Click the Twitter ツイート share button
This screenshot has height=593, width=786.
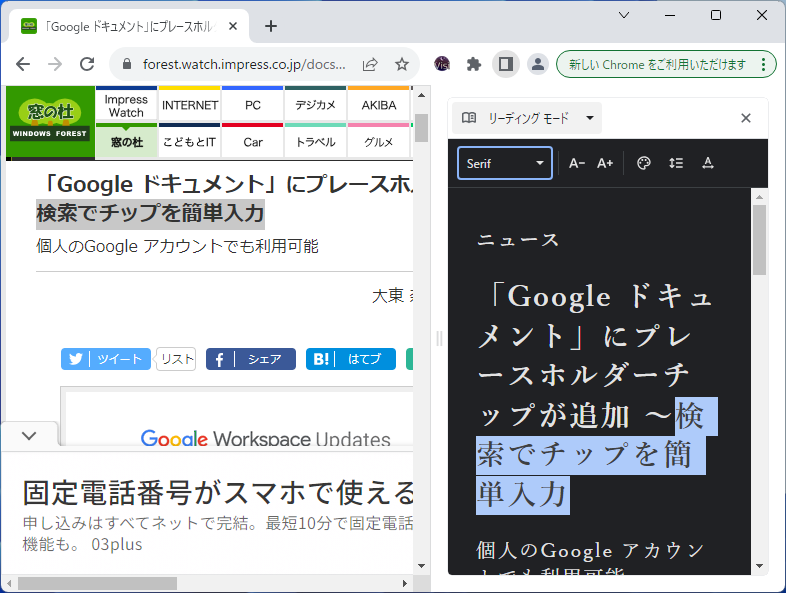tap(106, 359)
